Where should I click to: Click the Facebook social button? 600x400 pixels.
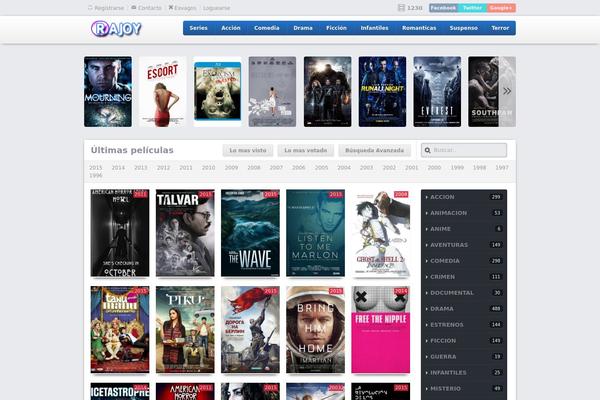(443, 8)
